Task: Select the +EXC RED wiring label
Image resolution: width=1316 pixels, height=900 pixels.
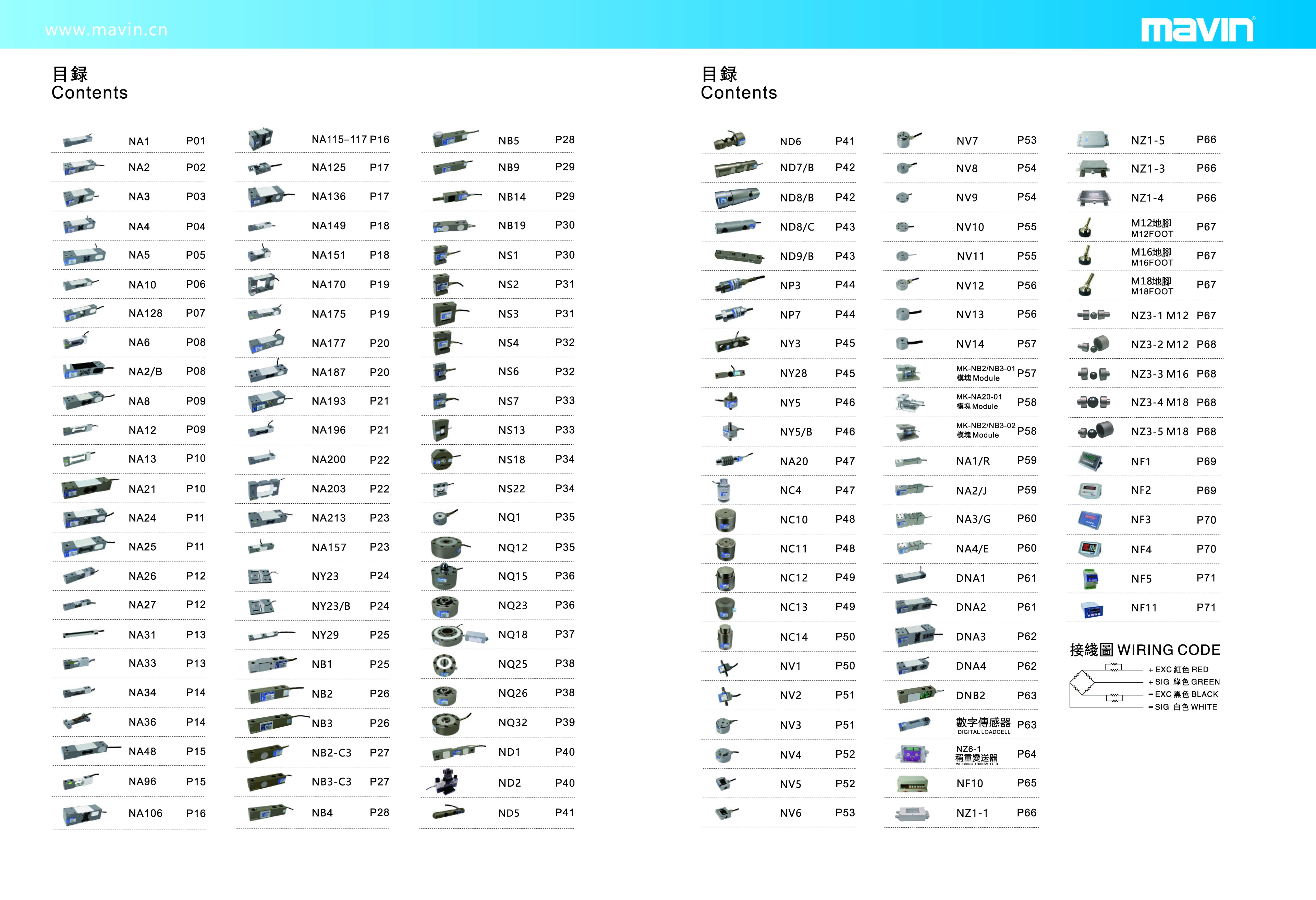Action: tap(1178, 670)
